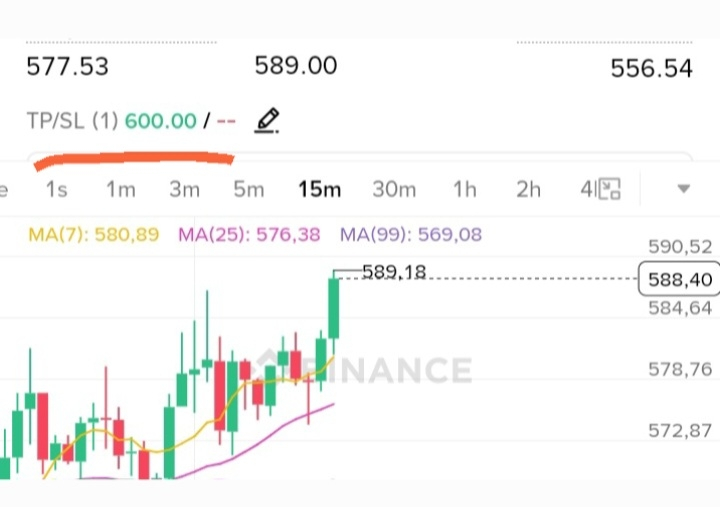The height and width of the screenshot is (507, 720).
Task: Select the 2h timeframe
Action: (x=529, y=189)
